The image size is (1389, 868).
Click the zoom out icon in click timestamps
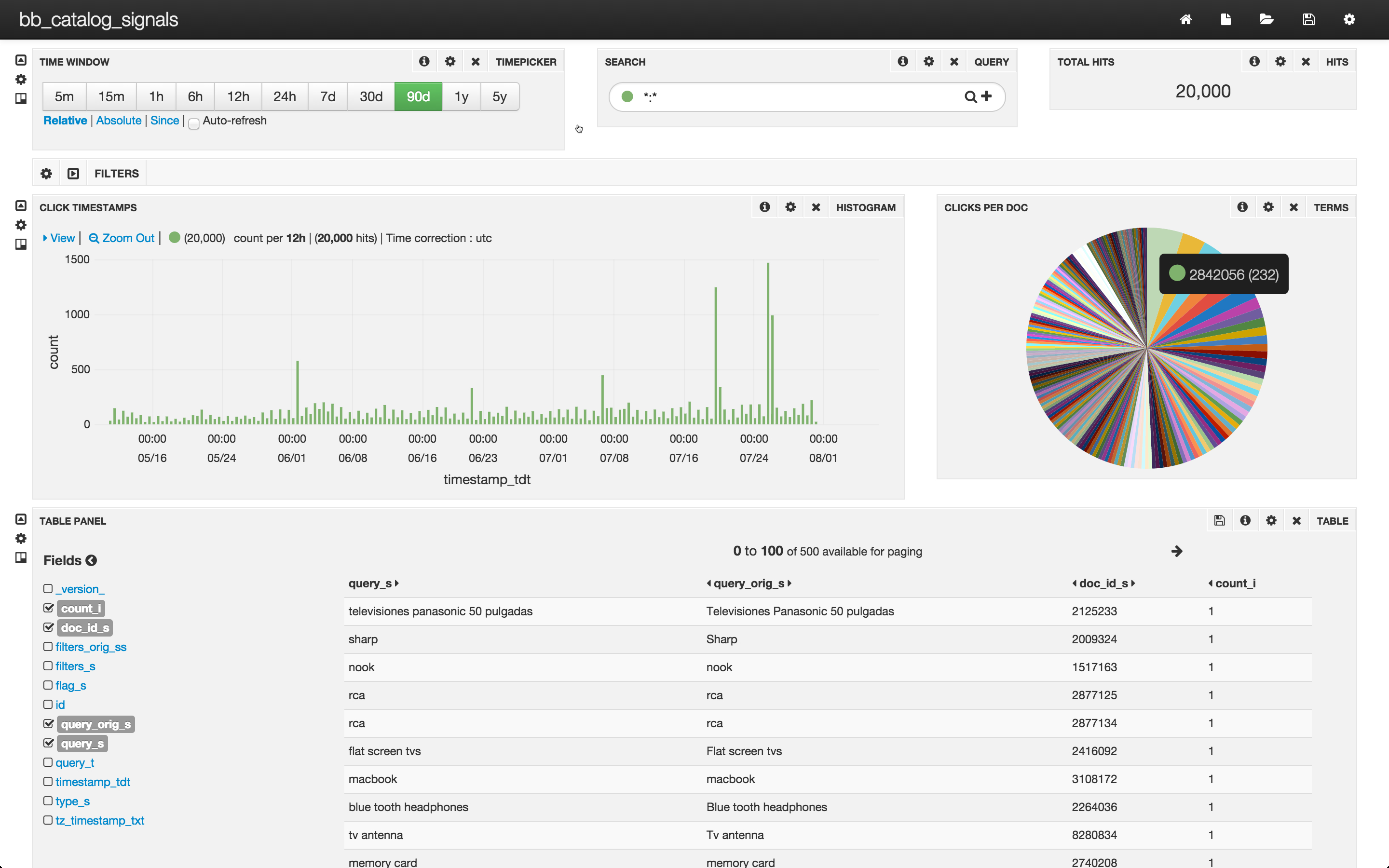[x=93, y=238]
